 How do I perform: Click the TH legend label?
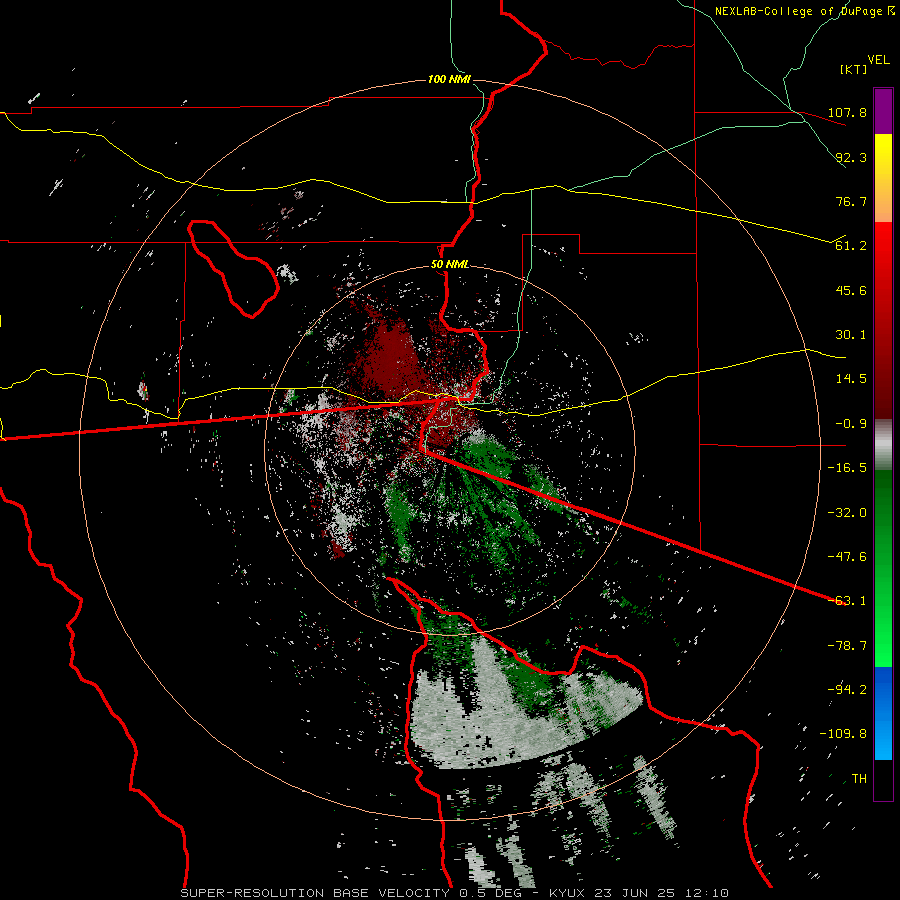[859, 779]
